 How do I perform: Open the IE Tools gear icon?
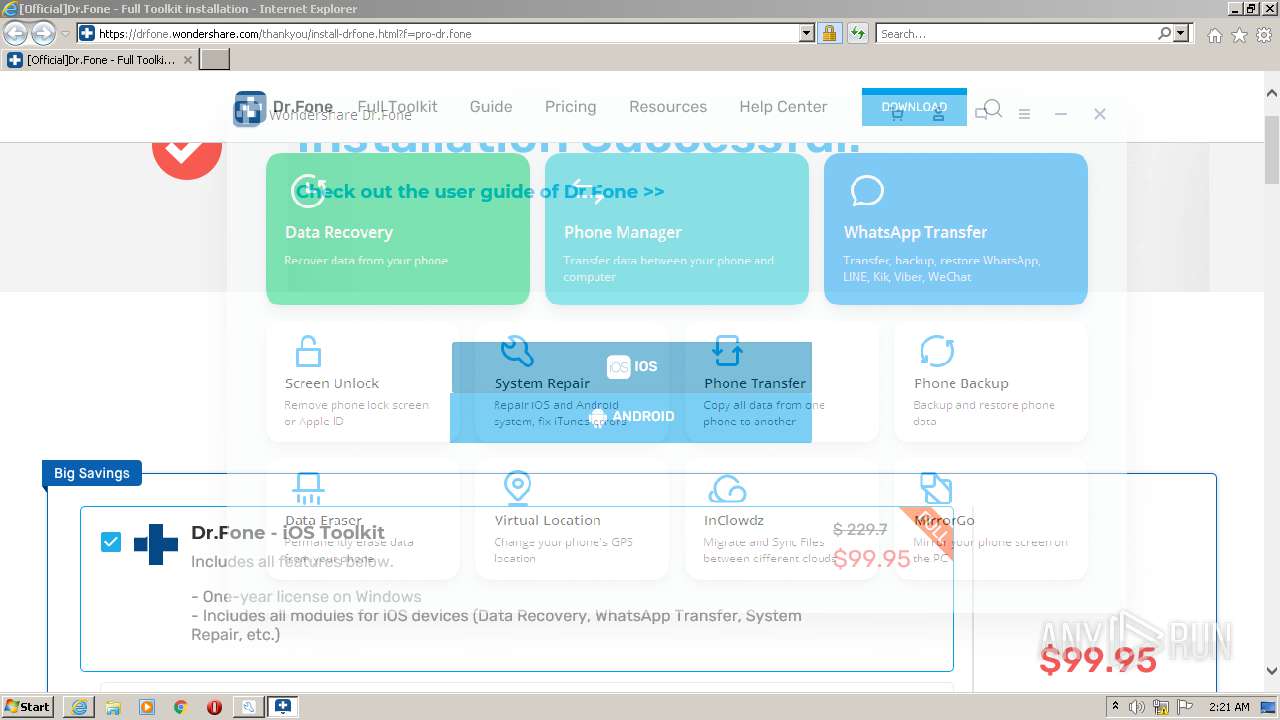point(1264,35)
